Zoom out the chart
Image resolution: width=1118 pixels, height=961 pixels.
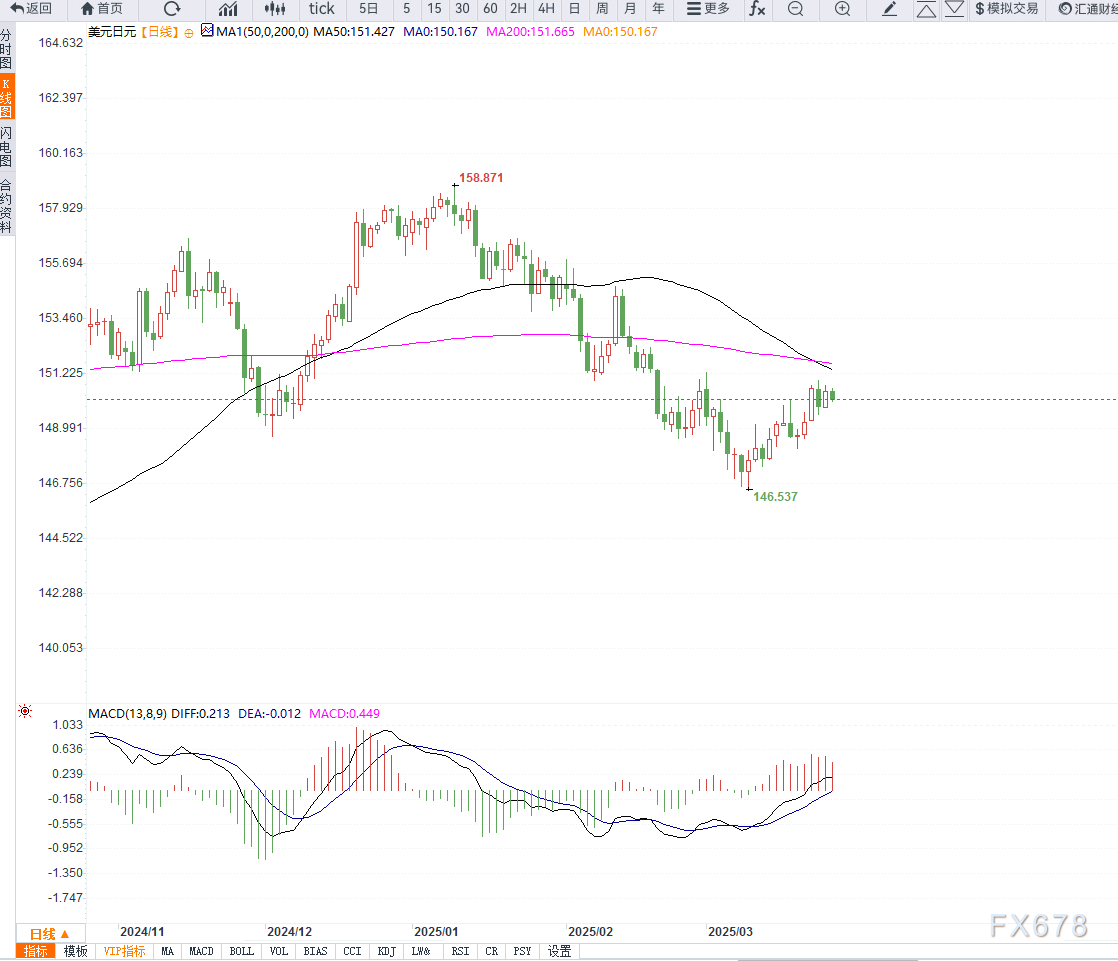click(x=796, y=9)
